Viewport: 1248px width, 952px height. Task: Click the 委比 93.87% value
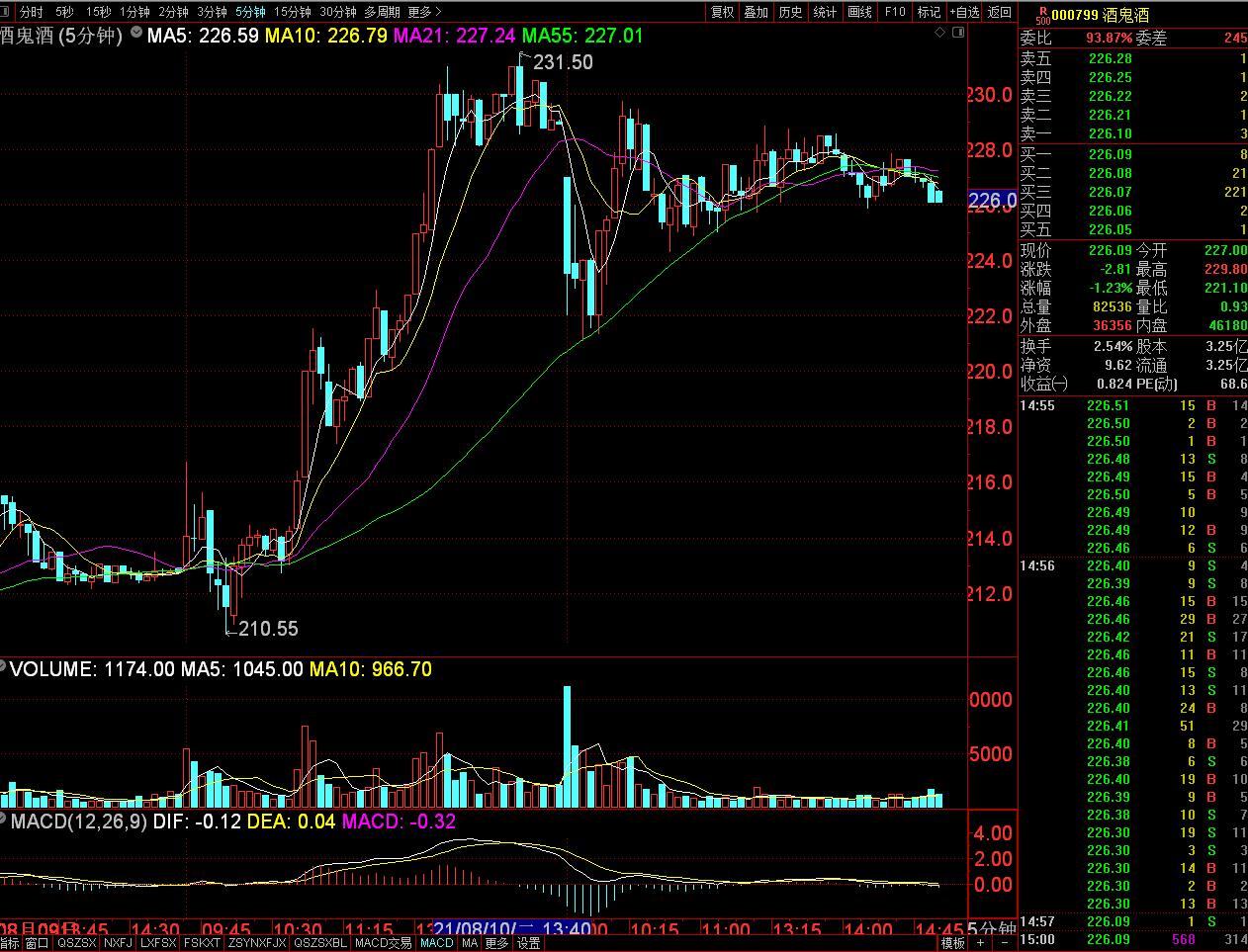(x=1110, y=38)
